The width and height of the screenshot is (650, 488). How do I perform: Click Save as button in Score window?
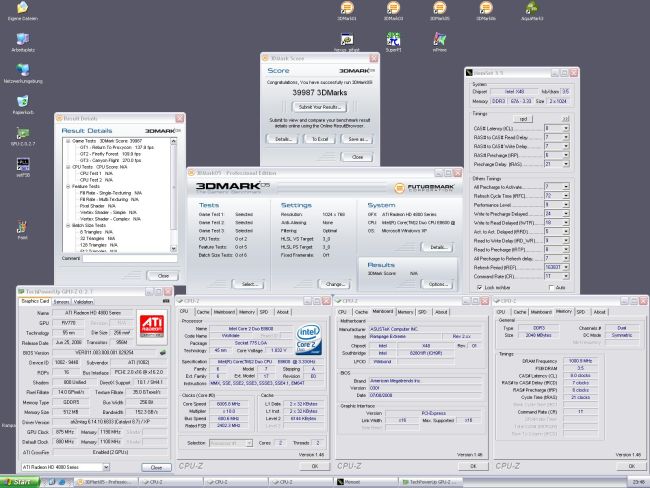click(x=357, y=139)
